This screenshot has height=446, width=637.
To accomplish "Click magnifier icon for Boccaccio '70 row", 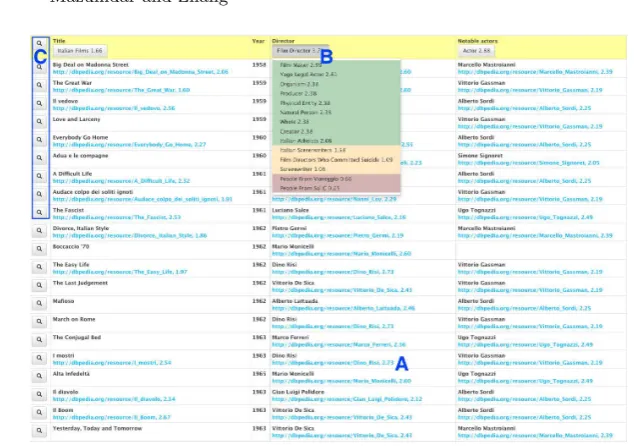I will 39,249.
